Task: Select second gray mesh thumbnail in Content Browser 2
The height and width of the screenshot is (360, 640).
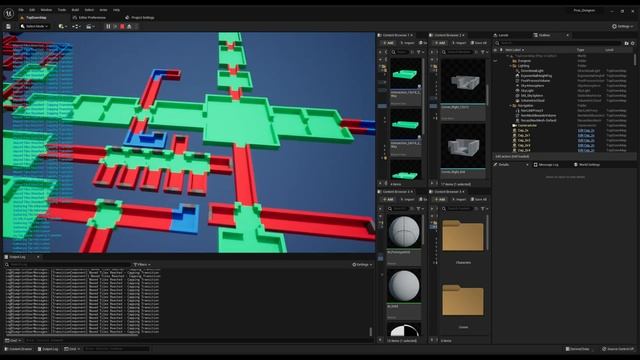Action: (463, 147)
